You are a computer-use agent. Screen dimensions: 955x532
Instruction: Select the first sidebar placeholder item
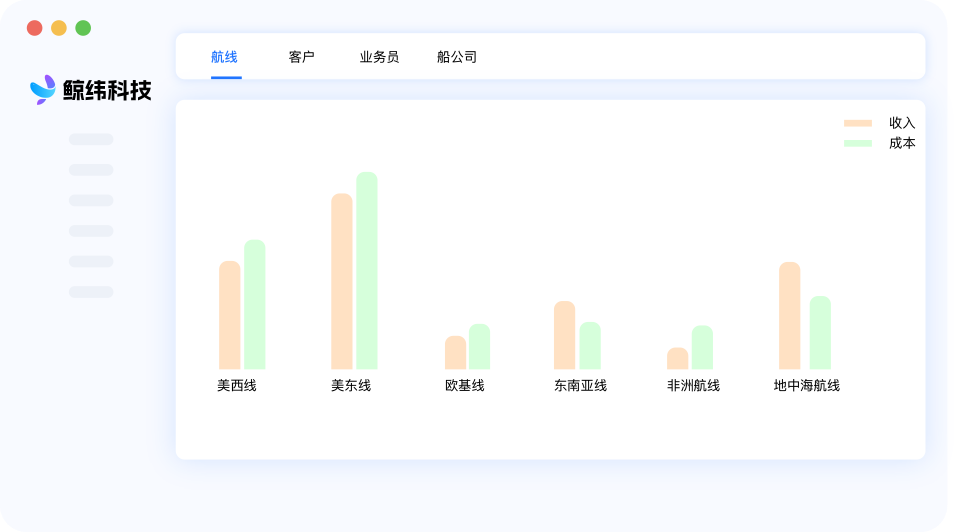[x=91, y=140]
